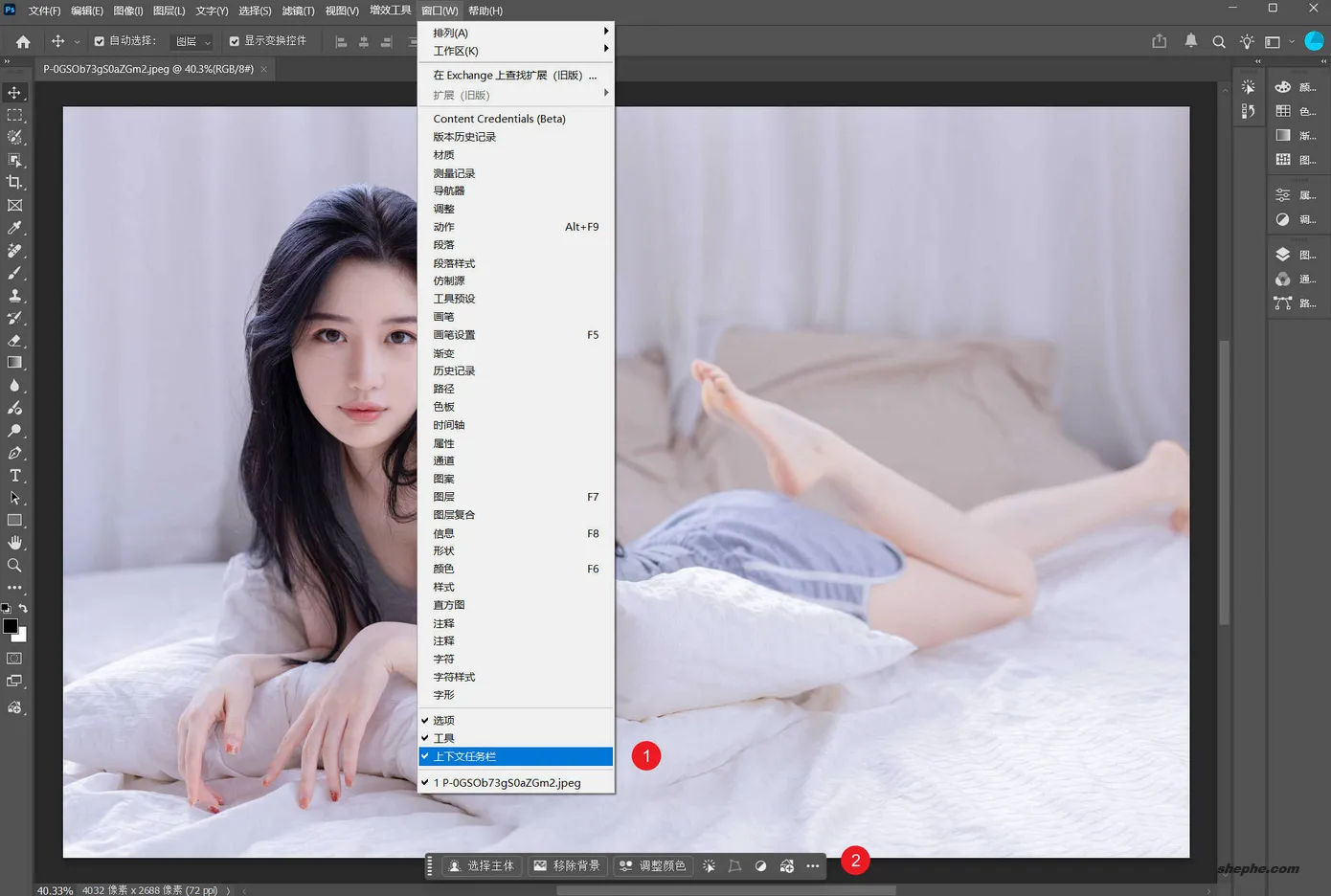The width and height of the screenshot is (1331, 896).
Task: Select the Brush tool
Action: (x=14, y=273)
